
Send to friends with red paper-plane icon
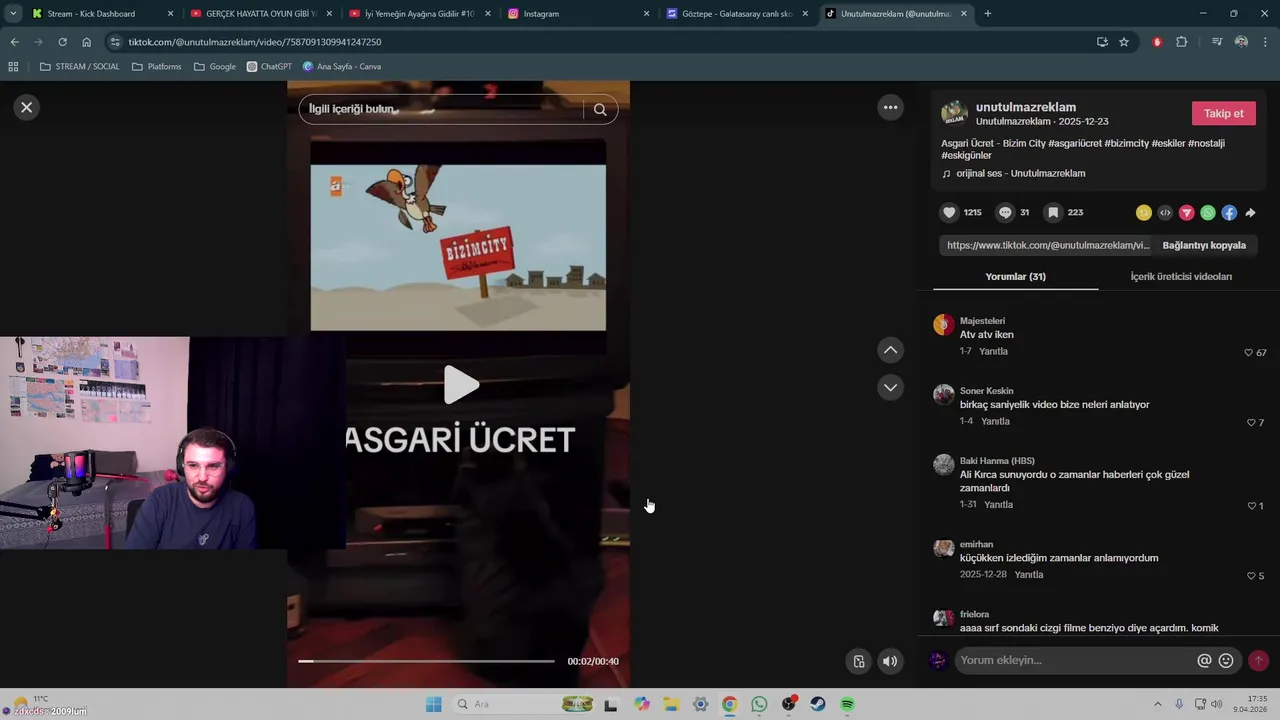point(1187,213)
